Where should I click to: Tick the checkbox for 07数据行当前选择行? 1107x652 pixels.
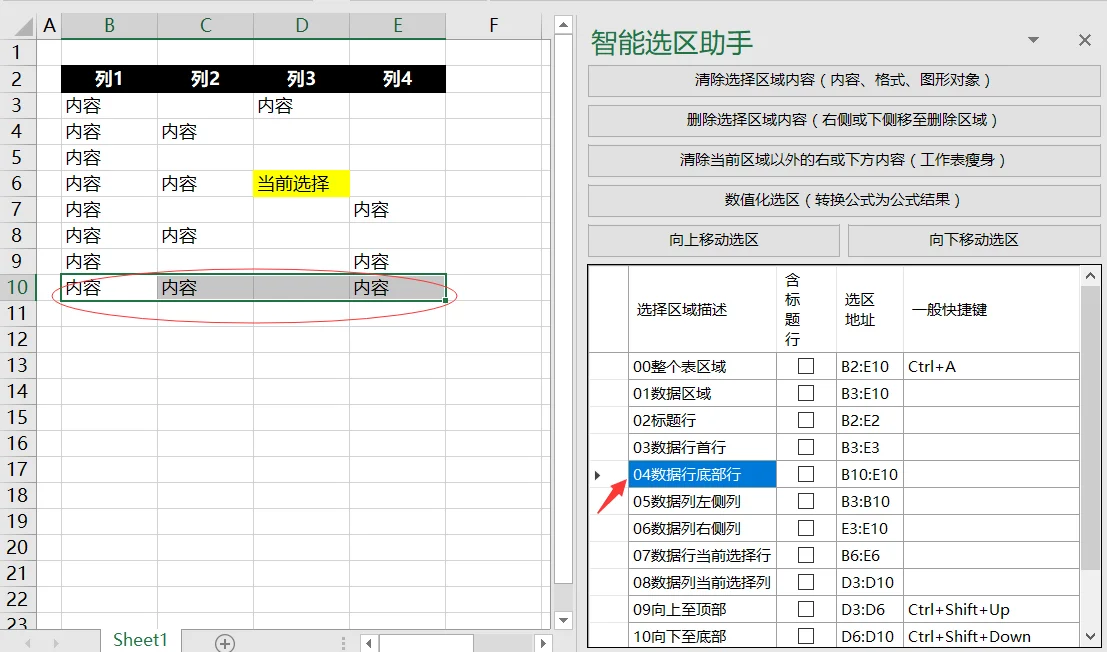click(x=806, y=555)
